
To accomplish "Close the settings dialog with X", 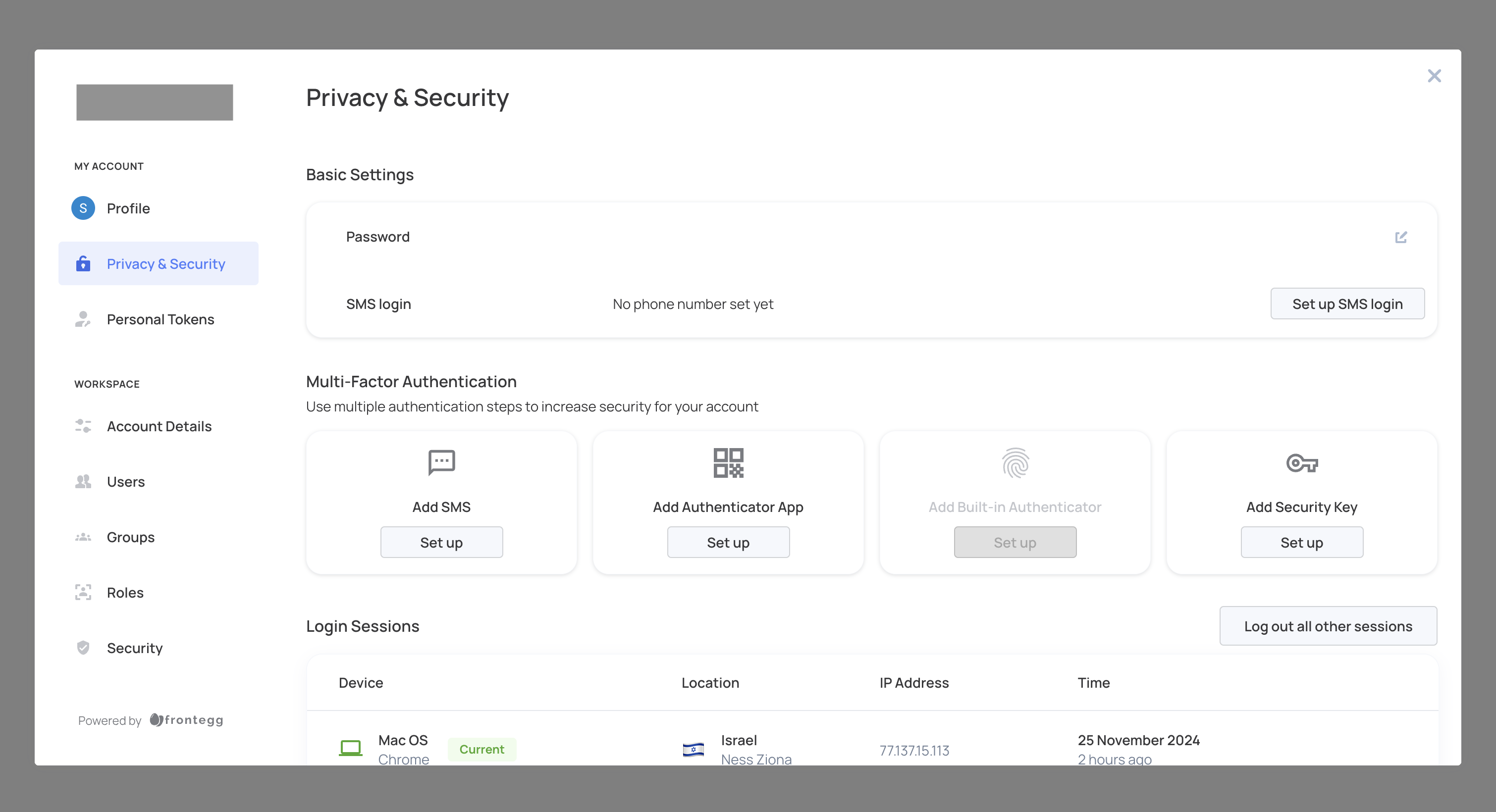I will click(1434, 76).
